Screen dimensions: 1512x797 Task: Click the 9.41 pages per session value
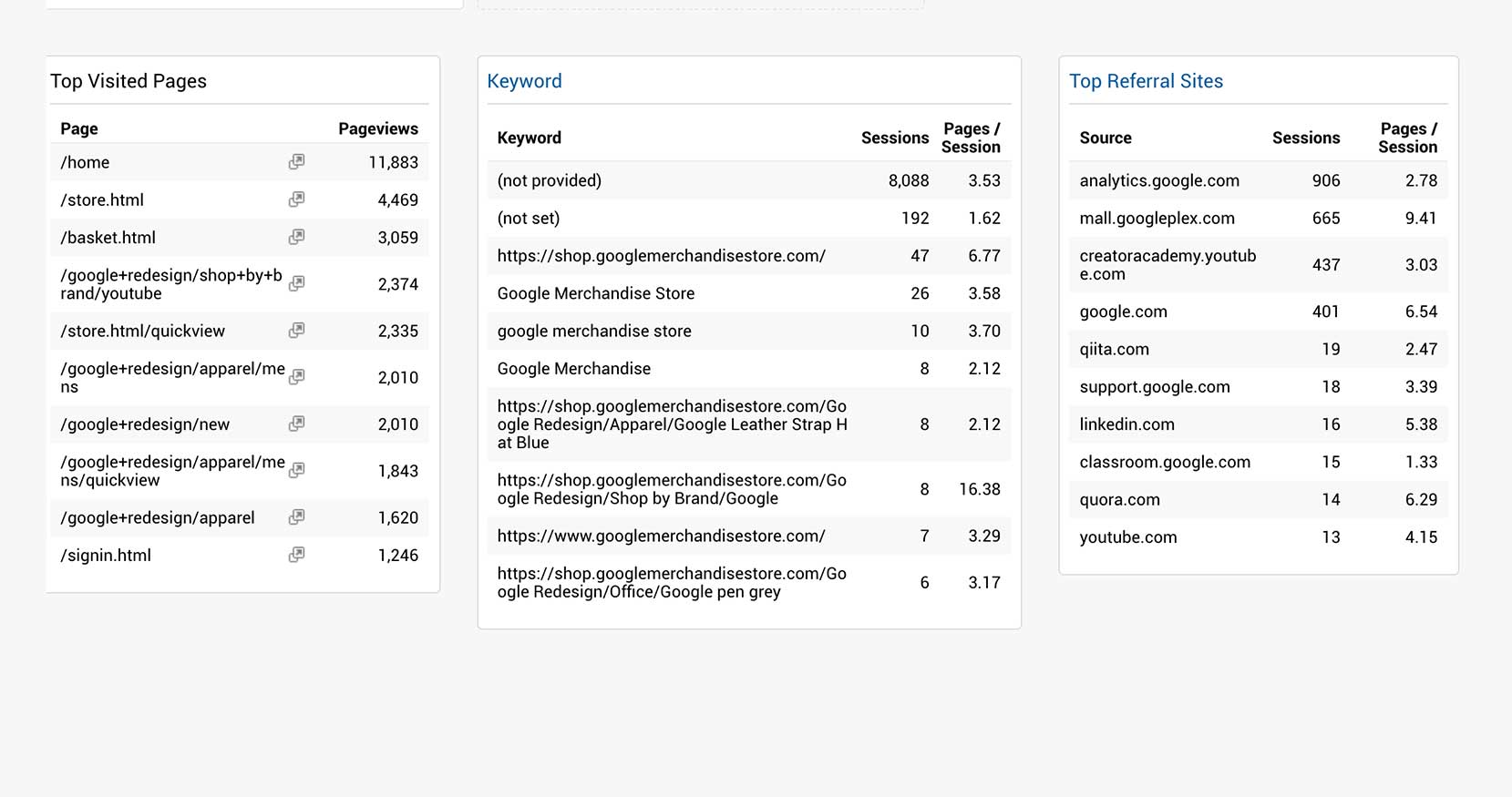coord(1421,218)
